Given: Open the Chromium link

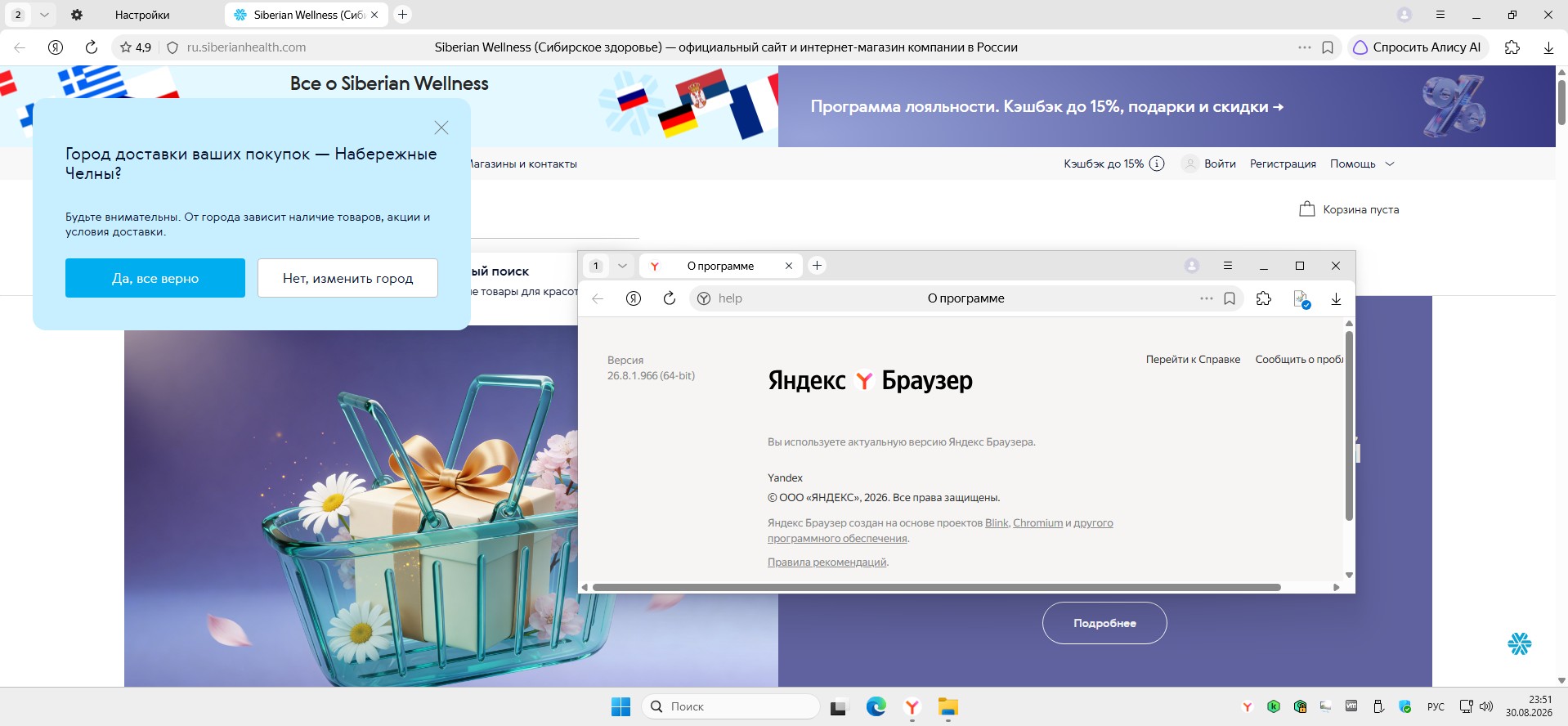Looking at the screenshot, I should coord(1038,522).
